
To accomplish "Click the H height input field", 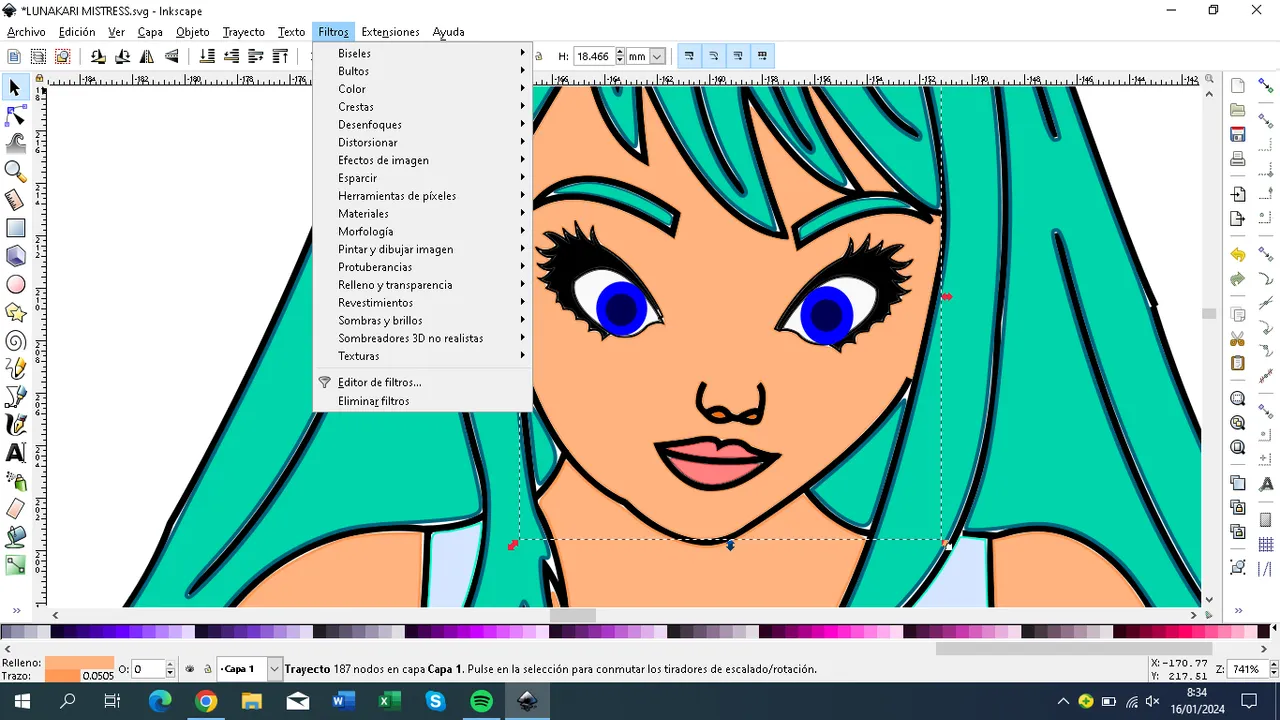I will 593,57.
